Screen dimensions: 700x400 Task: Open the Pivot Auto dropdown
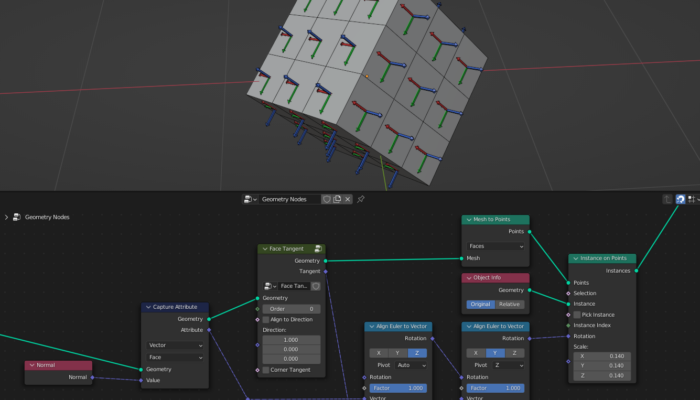[411, 365]
